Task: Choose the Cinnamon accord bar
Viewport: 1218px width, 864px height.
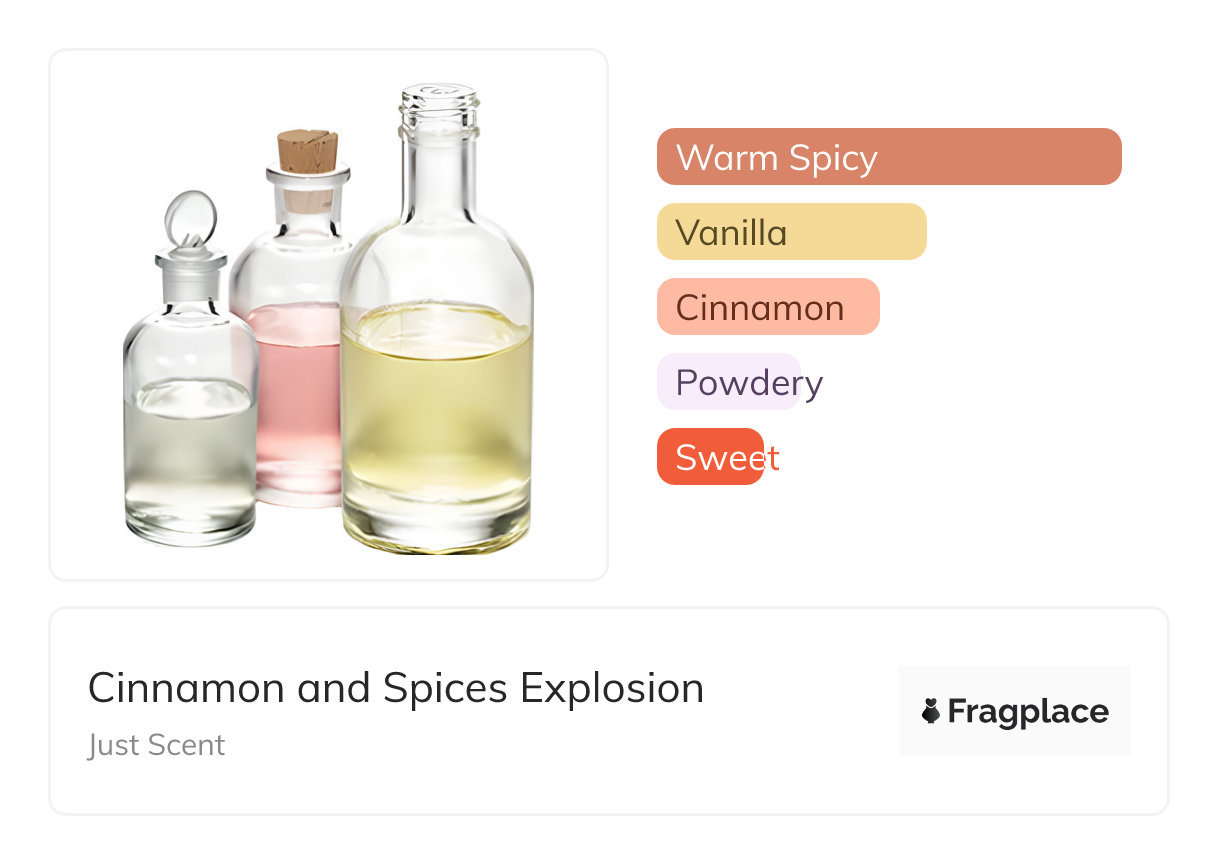Action: (x=767, y=307)
